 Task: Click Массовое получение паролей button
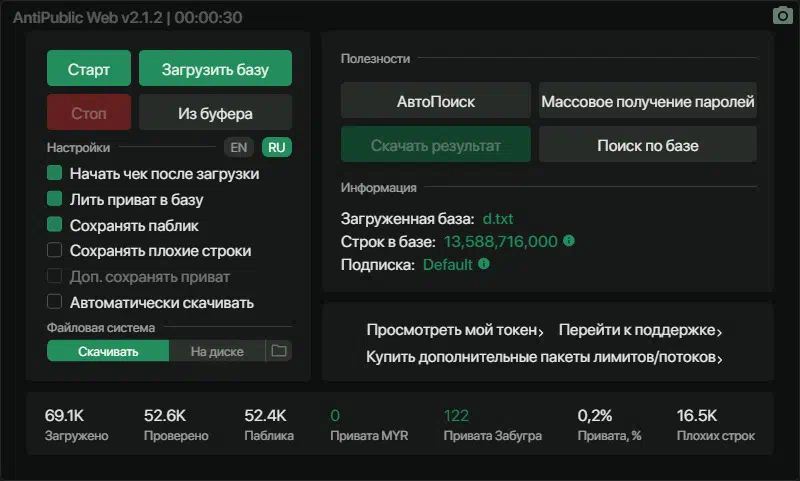[648, 100]
